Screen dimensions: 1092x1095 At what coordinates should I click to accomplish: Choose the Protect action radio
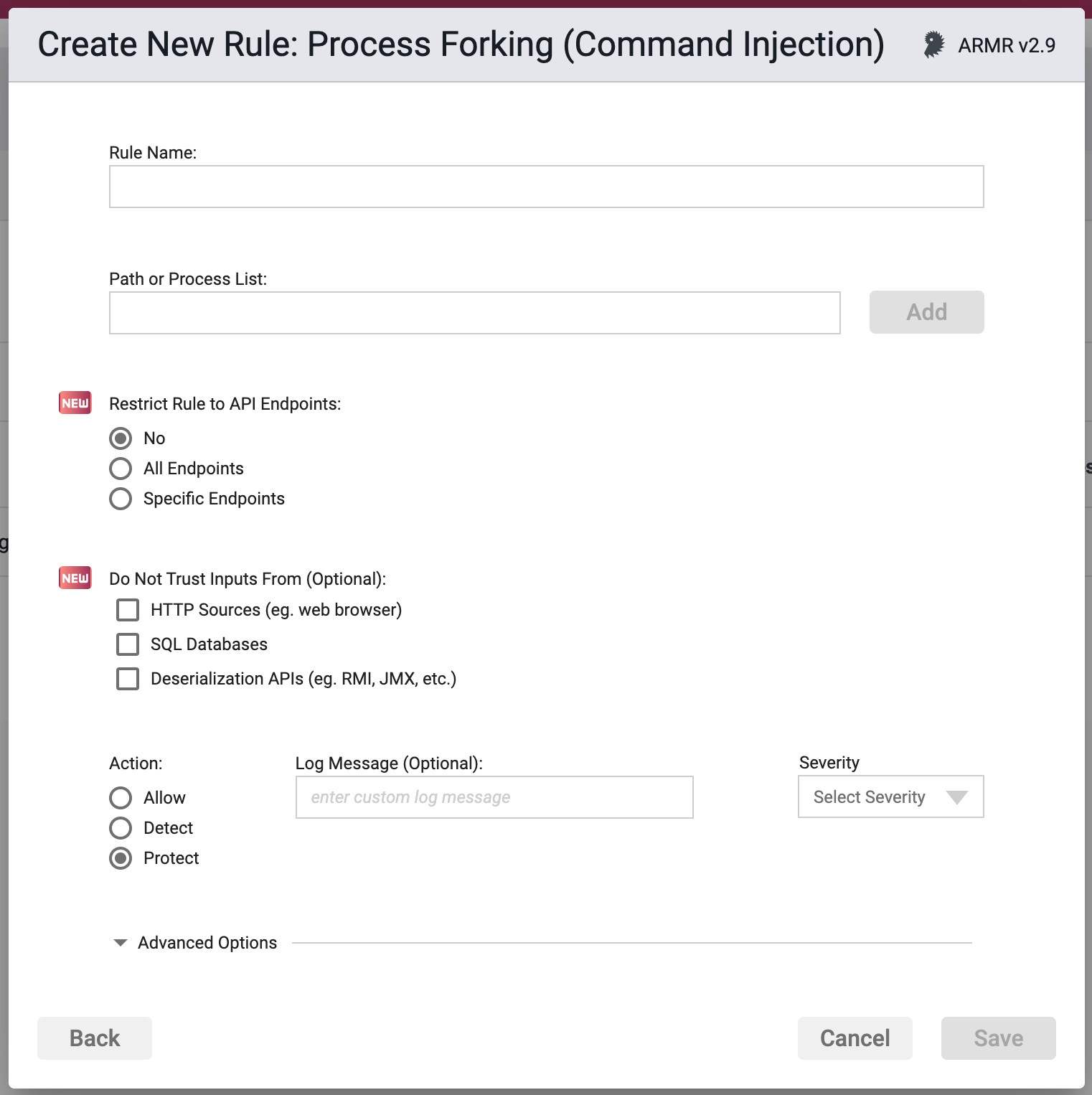121,858
